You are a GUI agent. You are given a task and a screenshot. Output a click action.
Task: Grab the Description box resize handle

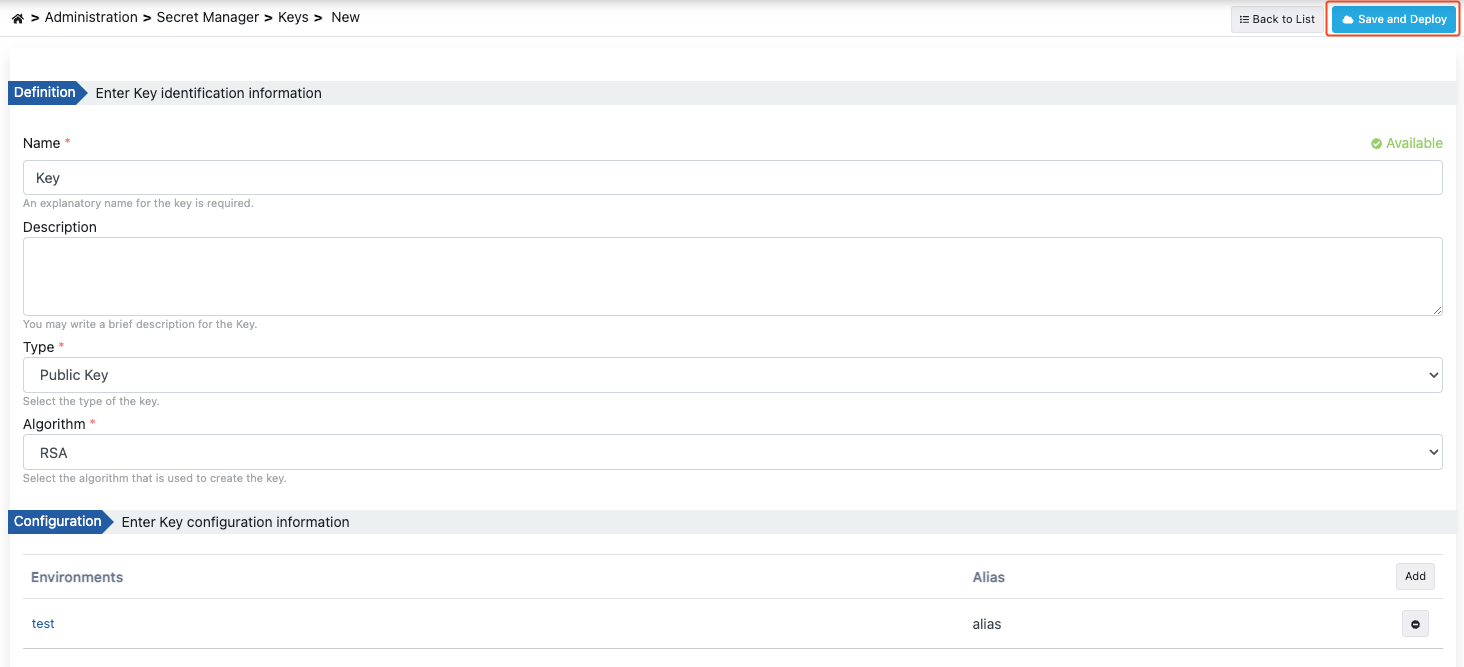tap(1437, 311)
